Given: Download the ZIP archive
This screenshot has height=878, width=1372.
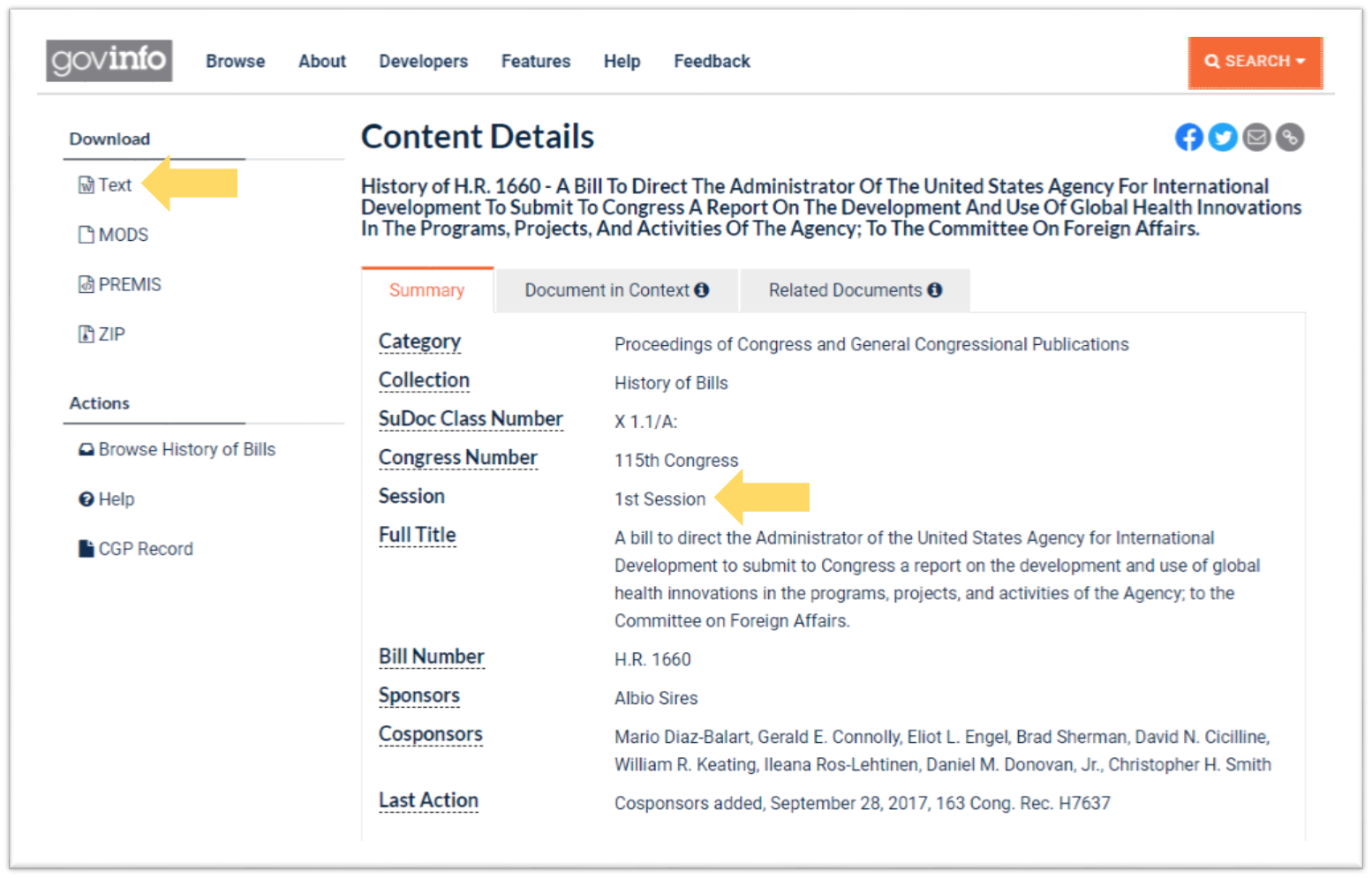Looking at the screenshot, I should click(x=110, y=334).
